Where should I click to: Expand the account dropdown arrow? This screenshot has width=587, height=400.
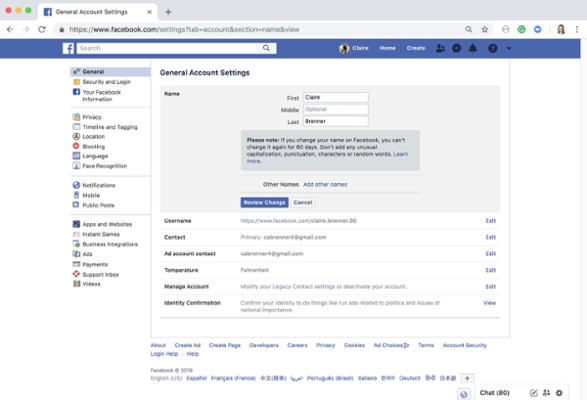[509, 48]
